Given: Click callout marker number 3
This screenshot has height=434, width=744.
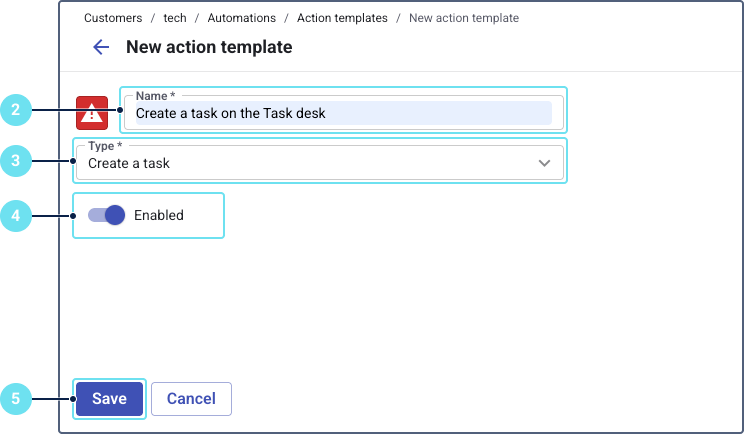Looking at the screenshot, I should [x=15, y=160].
